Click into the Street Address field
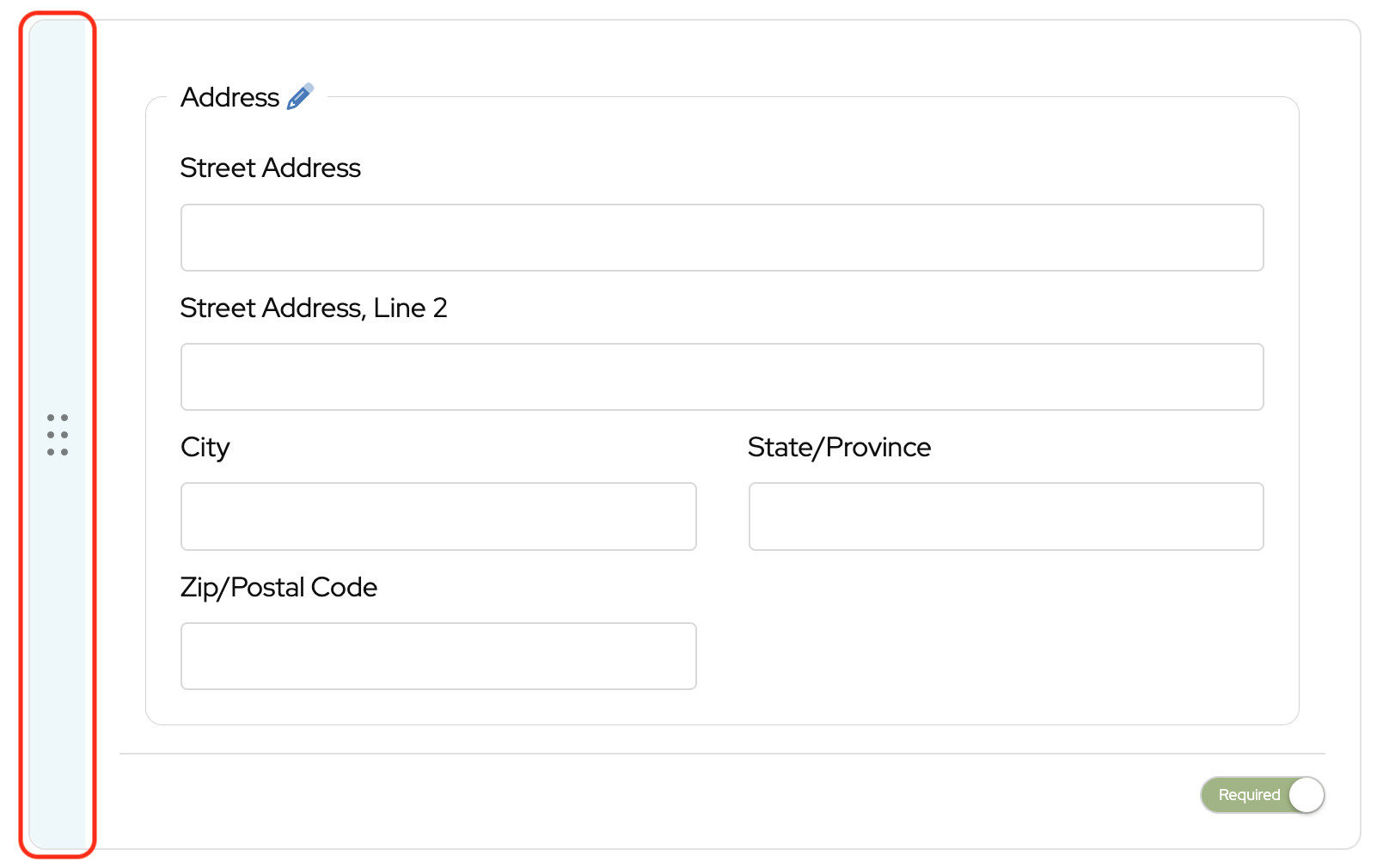The width and height of the screenshot is (1389, 868). point(722,238)
